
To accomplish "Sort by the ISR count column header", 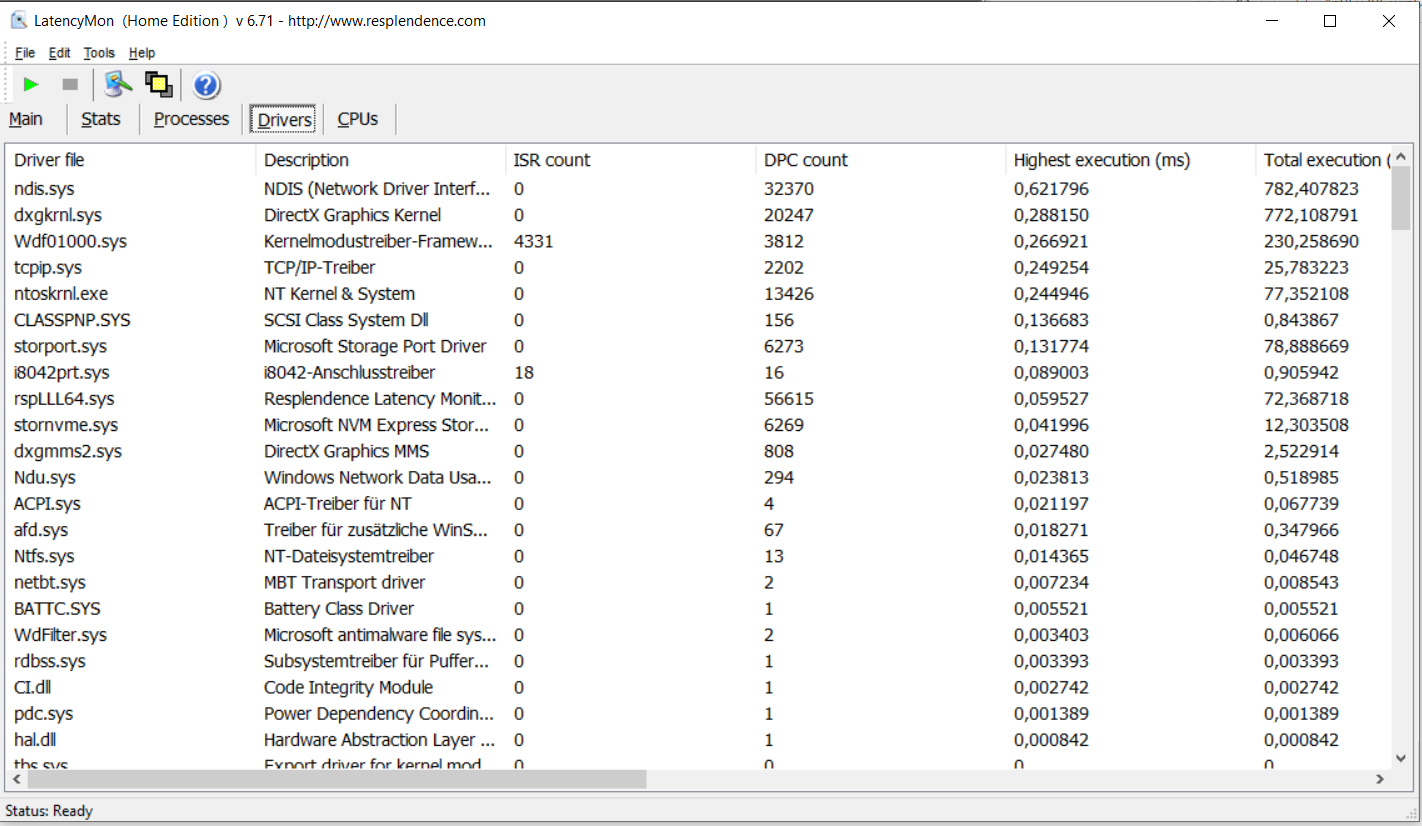I will tap(631, 160).
